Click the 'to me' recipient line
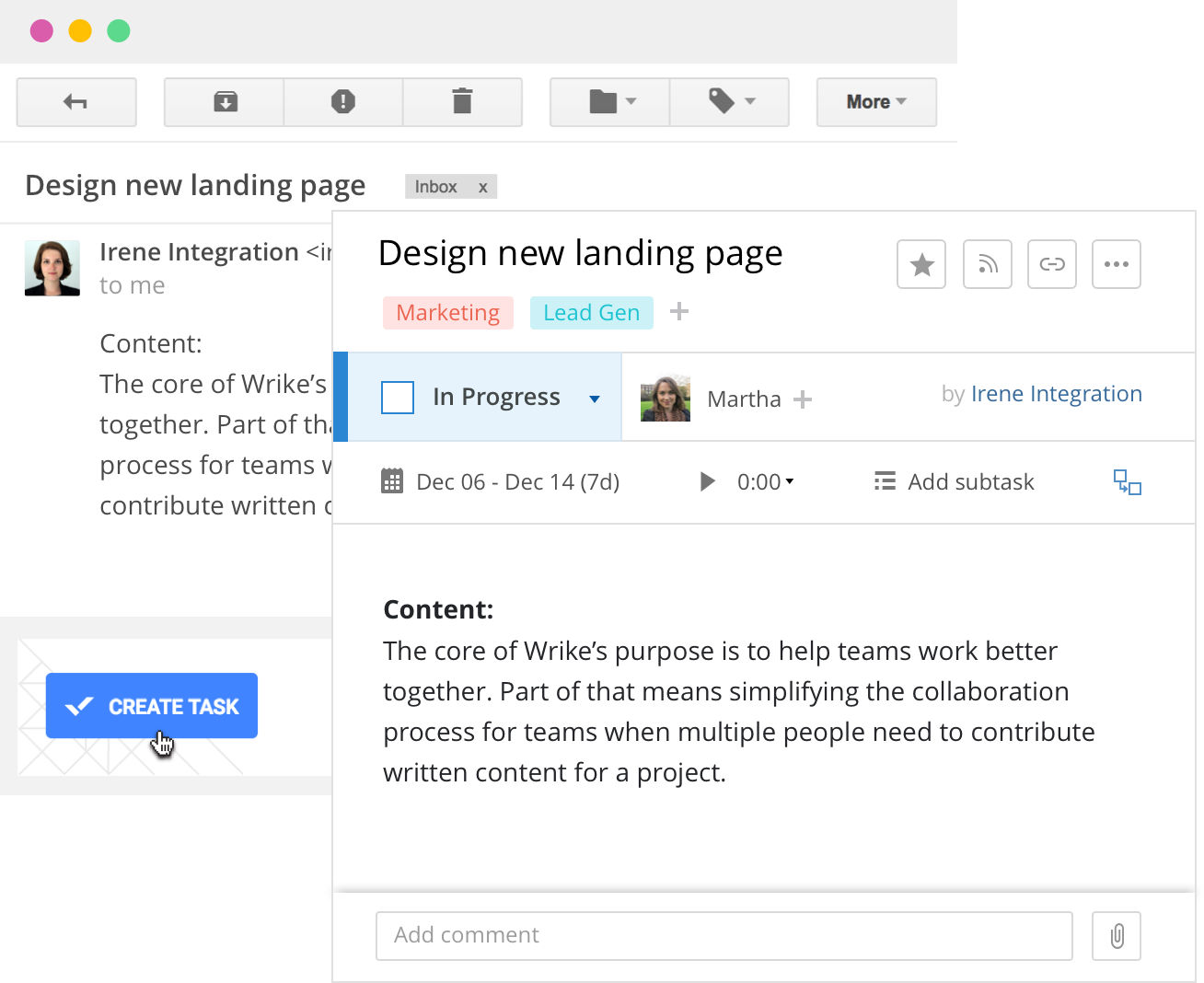 [133, 285]
